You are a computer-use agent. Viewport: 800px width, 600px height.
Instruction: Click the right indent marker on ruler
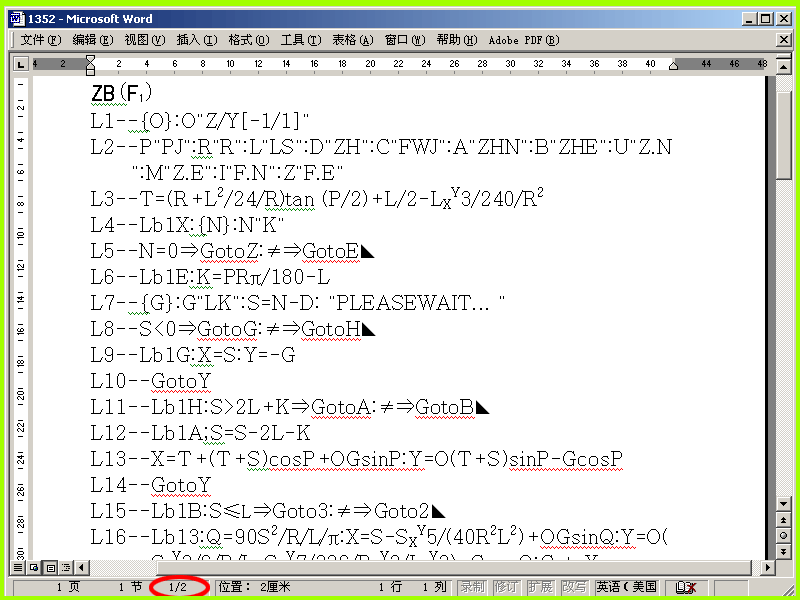click(673, 65)
